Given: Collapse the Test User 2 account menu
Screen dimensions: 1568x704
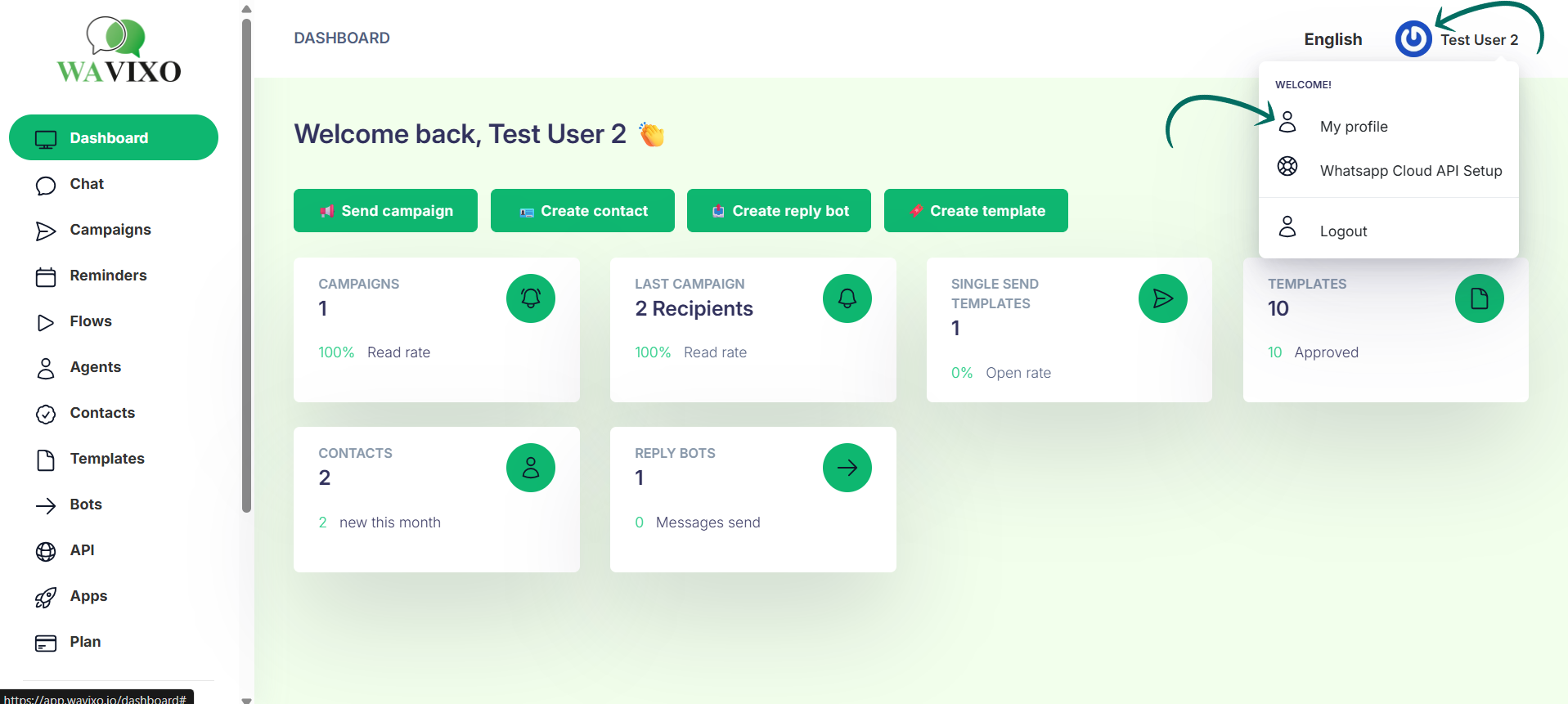Looking at the screenshot, I should 1479,40.
